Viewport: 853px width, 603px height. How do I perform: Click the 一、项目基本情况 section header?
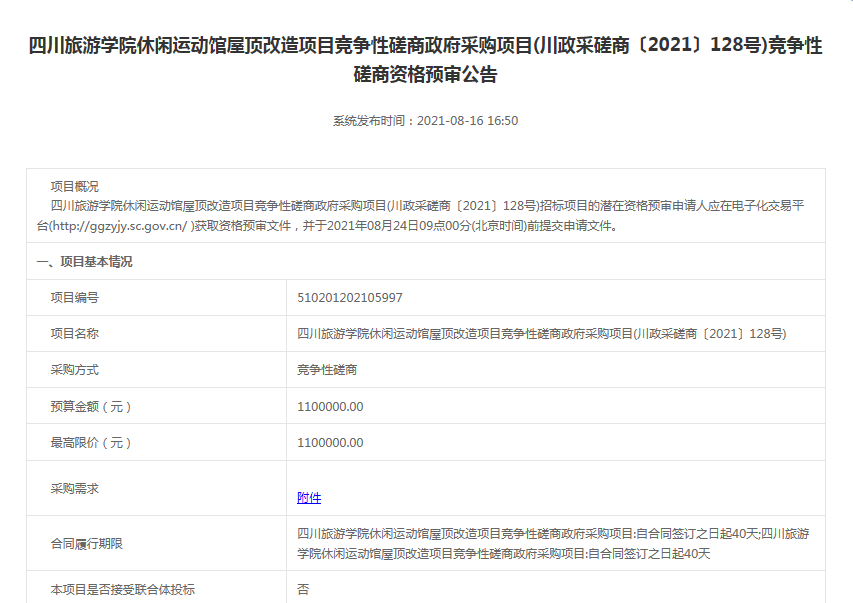coord(84,262)
